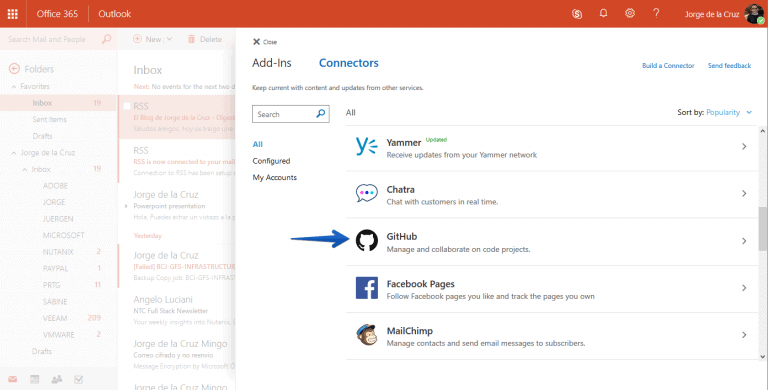Expand the GitHub connector chevron
The image size is (768, 390).
(744, 241)
